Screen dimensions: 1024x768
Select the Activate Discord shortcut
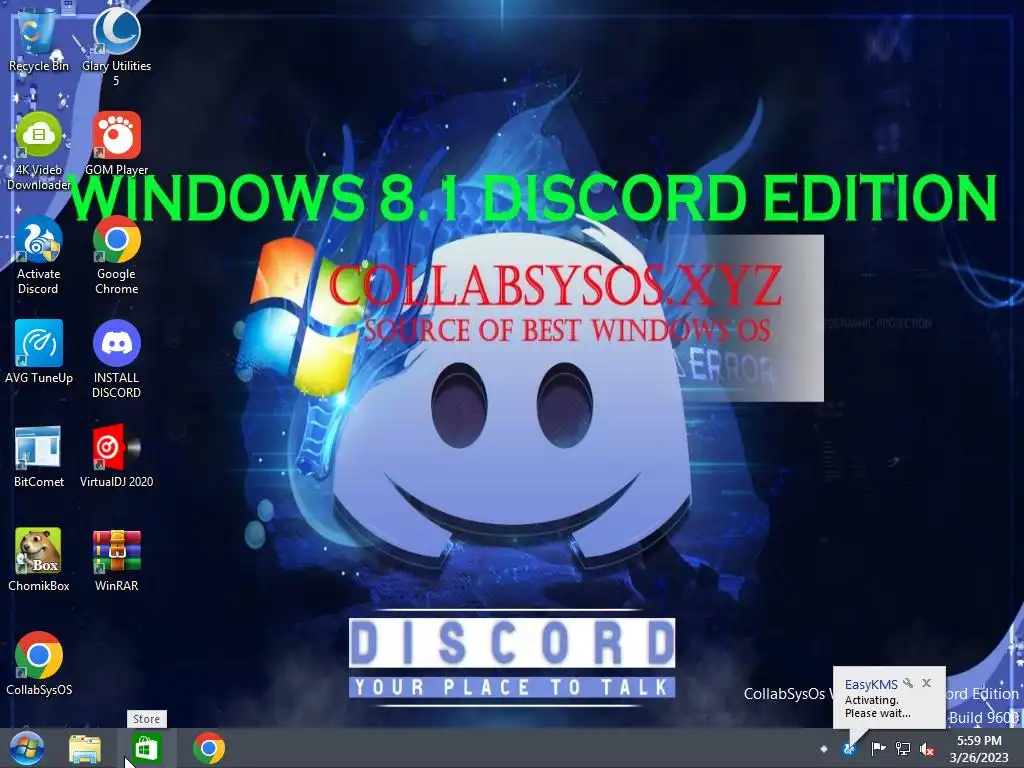click(x=39, y=255)
